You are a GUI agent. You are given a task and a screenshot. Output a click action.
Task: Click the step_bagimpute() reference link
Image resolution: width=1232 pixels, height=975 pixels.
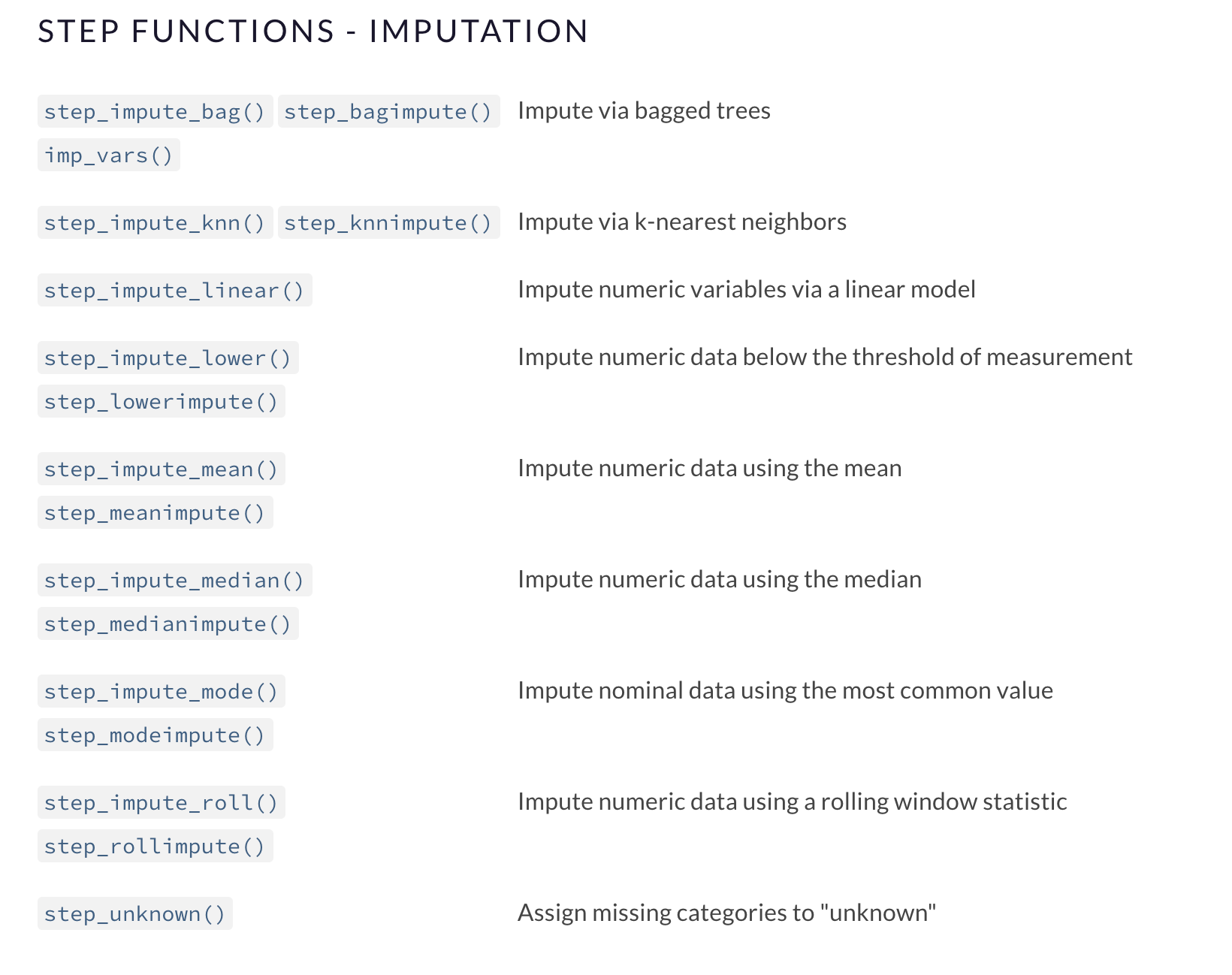click(388, 112)
